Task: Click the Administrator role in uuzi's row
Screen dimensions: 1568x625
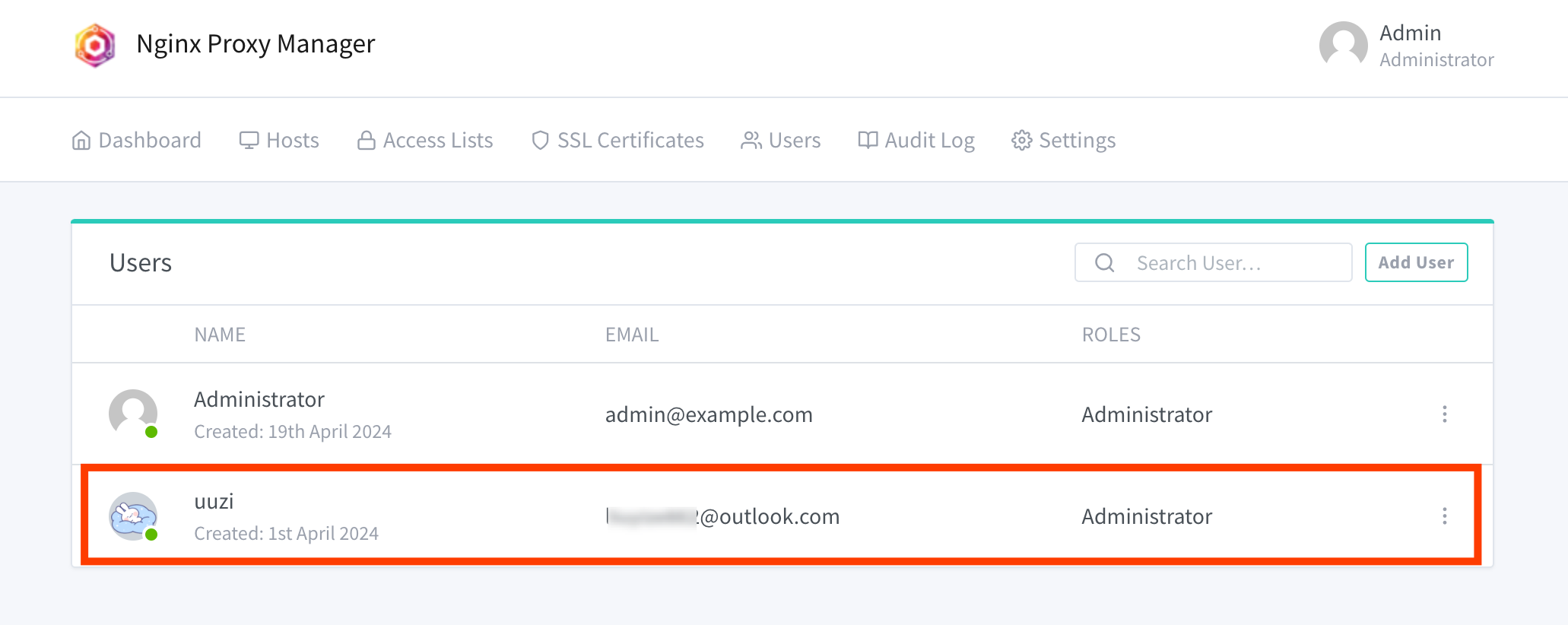Action: coord(1147,516)
